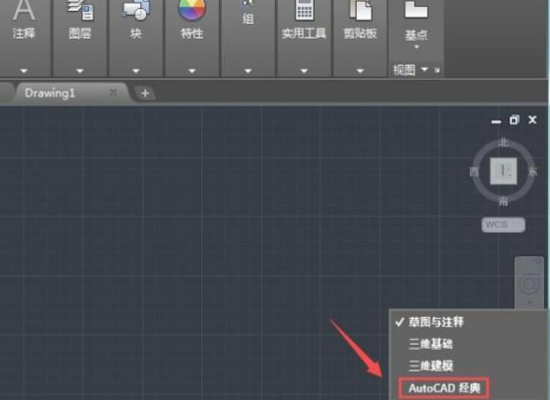Expand the 注释 panel dropdown arrow
This screenshot has width=550, height=400.
point(24,71)
